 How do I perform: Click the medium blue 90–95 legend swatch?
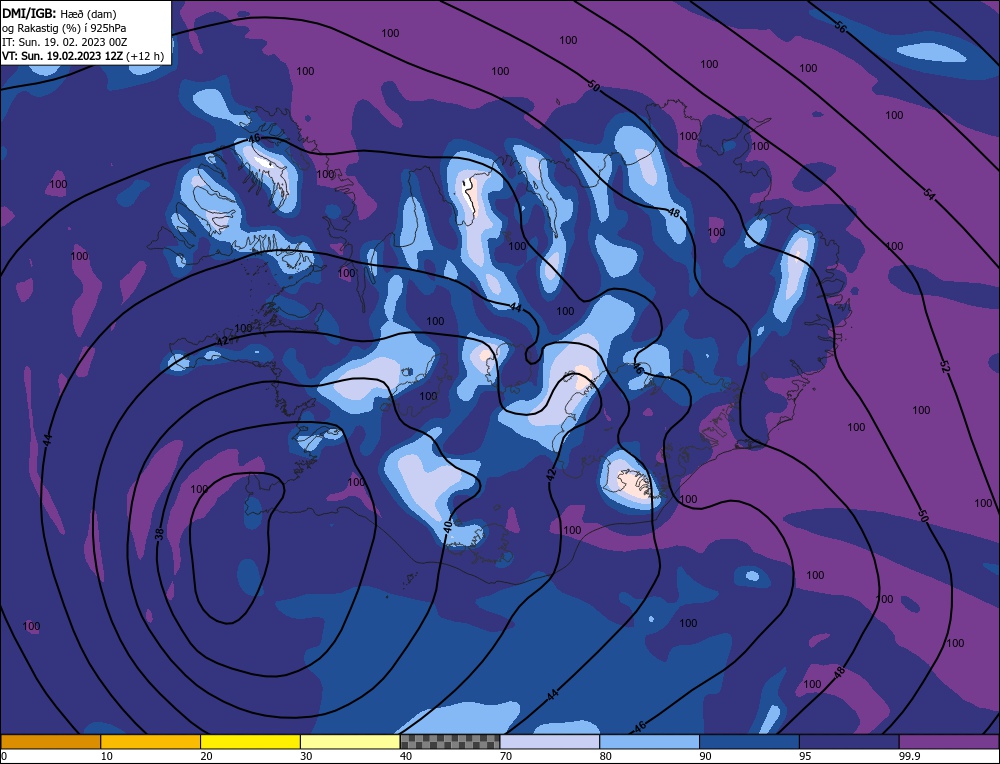pyautogui.click(x=749, y=741)
